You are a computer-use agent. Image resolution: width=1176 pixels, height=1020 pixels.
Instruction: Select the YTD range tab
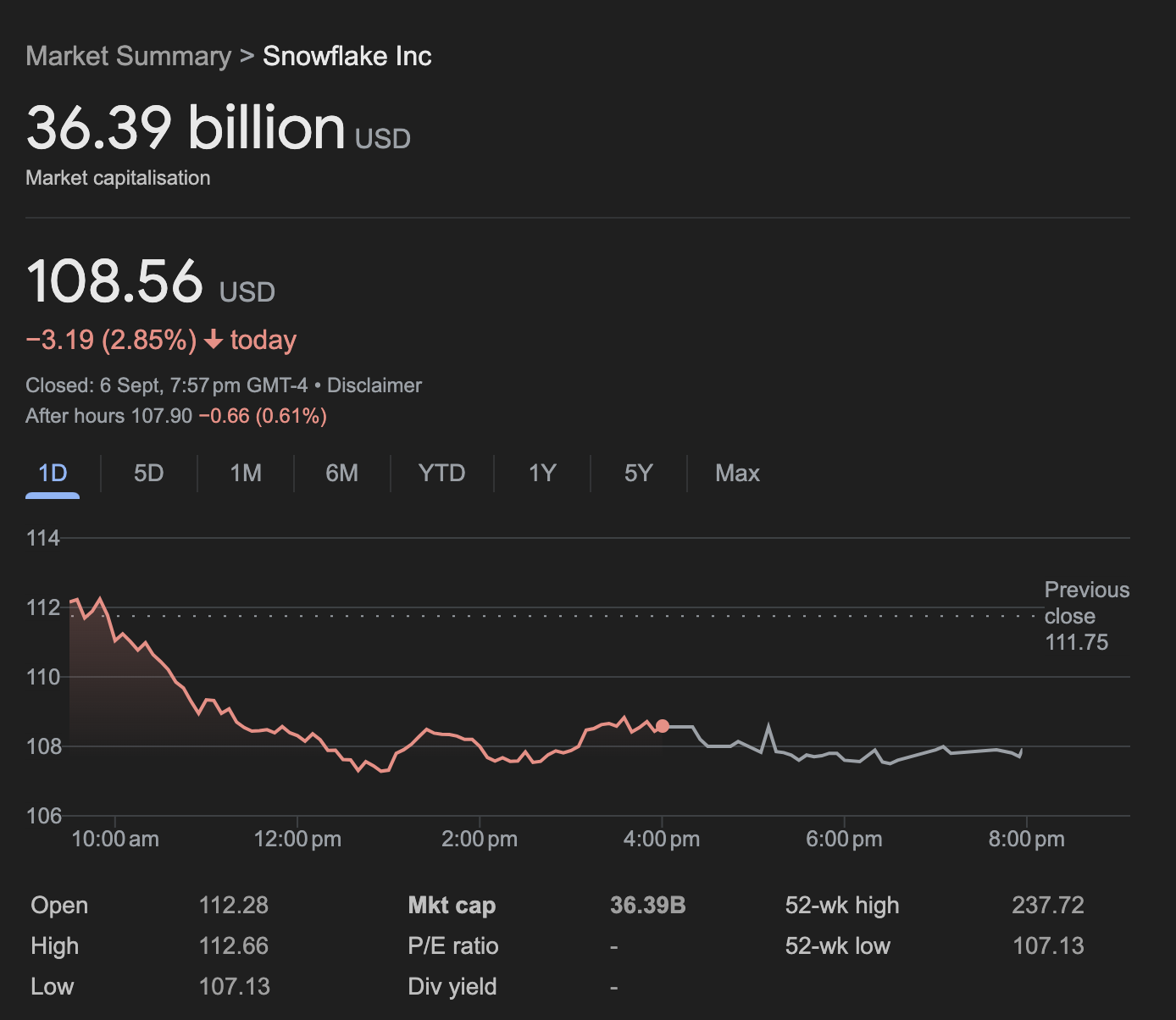point(441,473)
